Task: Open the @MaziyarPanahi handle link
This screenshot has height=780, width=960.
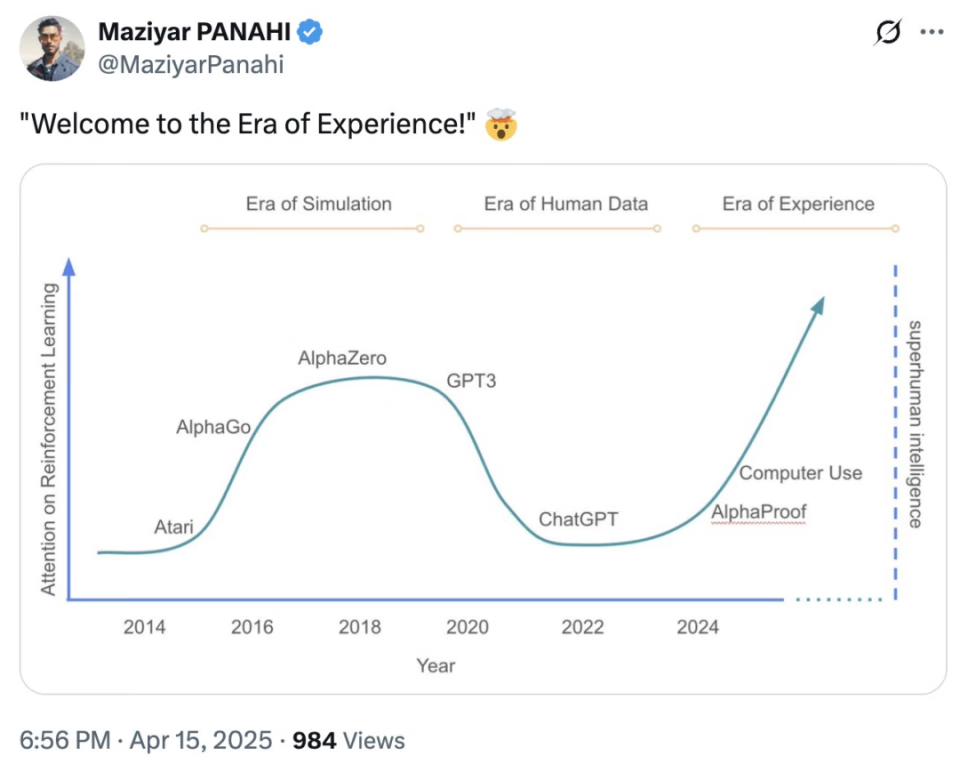Action: point(190,64)
